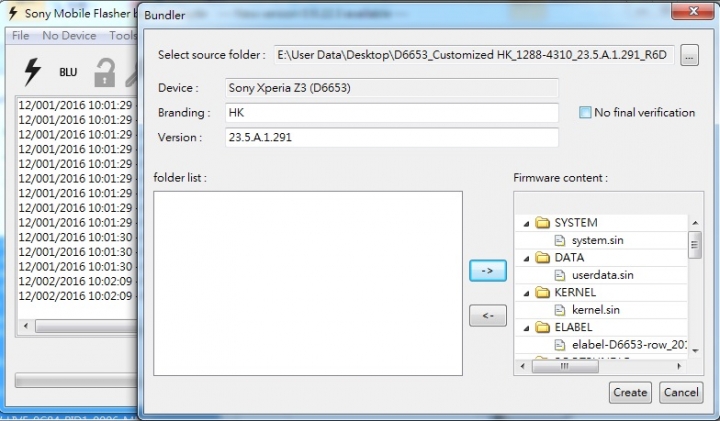This screenshot has width=720, height=421.
Task: Click the first log line 12/001/2016 10:01:30
Action: point(75,237)
